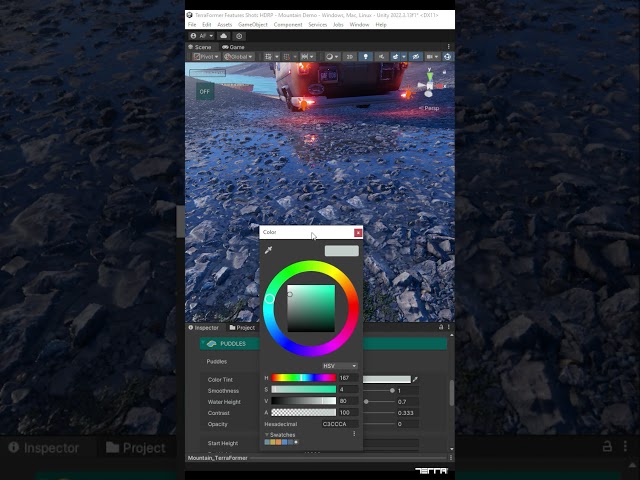This screenshot has width=640, height=480.
Task: Expand the scene camera dropdown arrow
Action: (436, 57)
